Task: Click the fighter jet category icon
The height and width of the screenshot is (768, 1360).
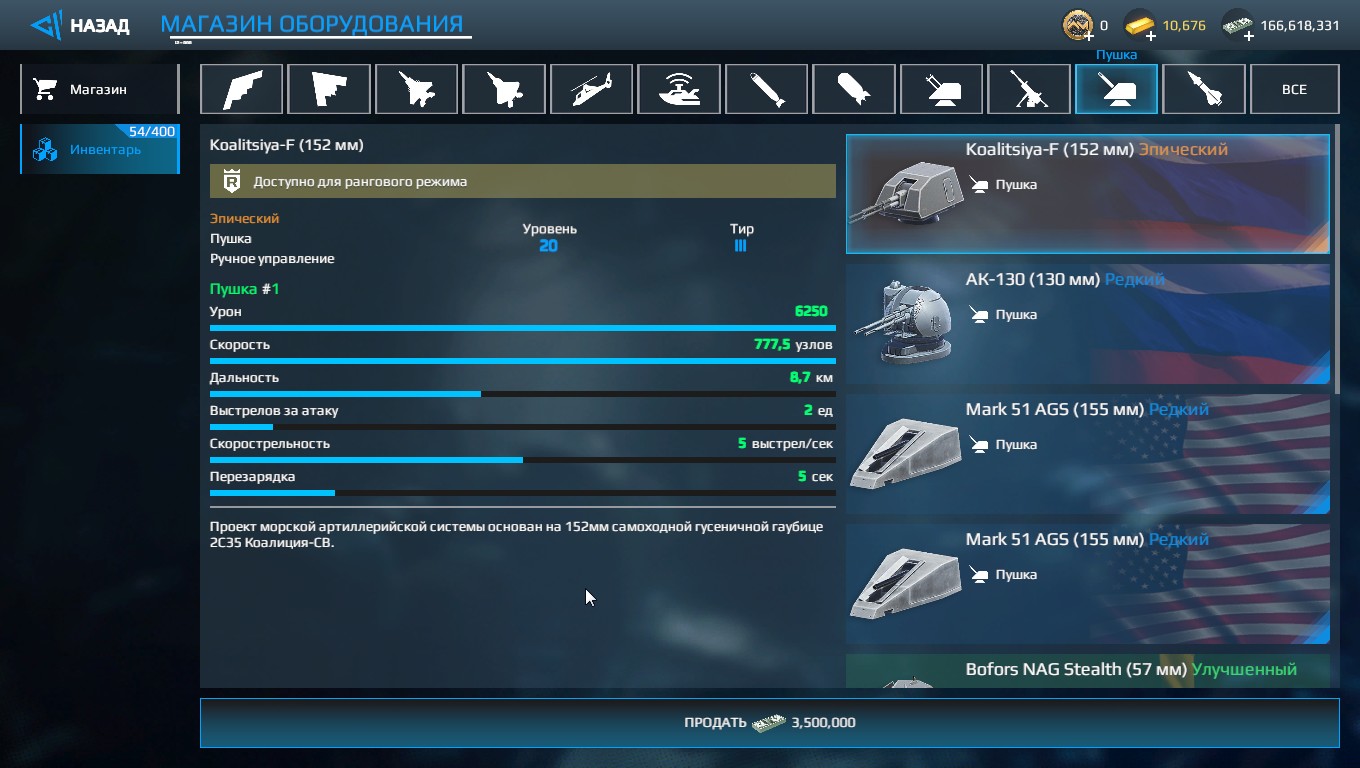Action: 416,89
